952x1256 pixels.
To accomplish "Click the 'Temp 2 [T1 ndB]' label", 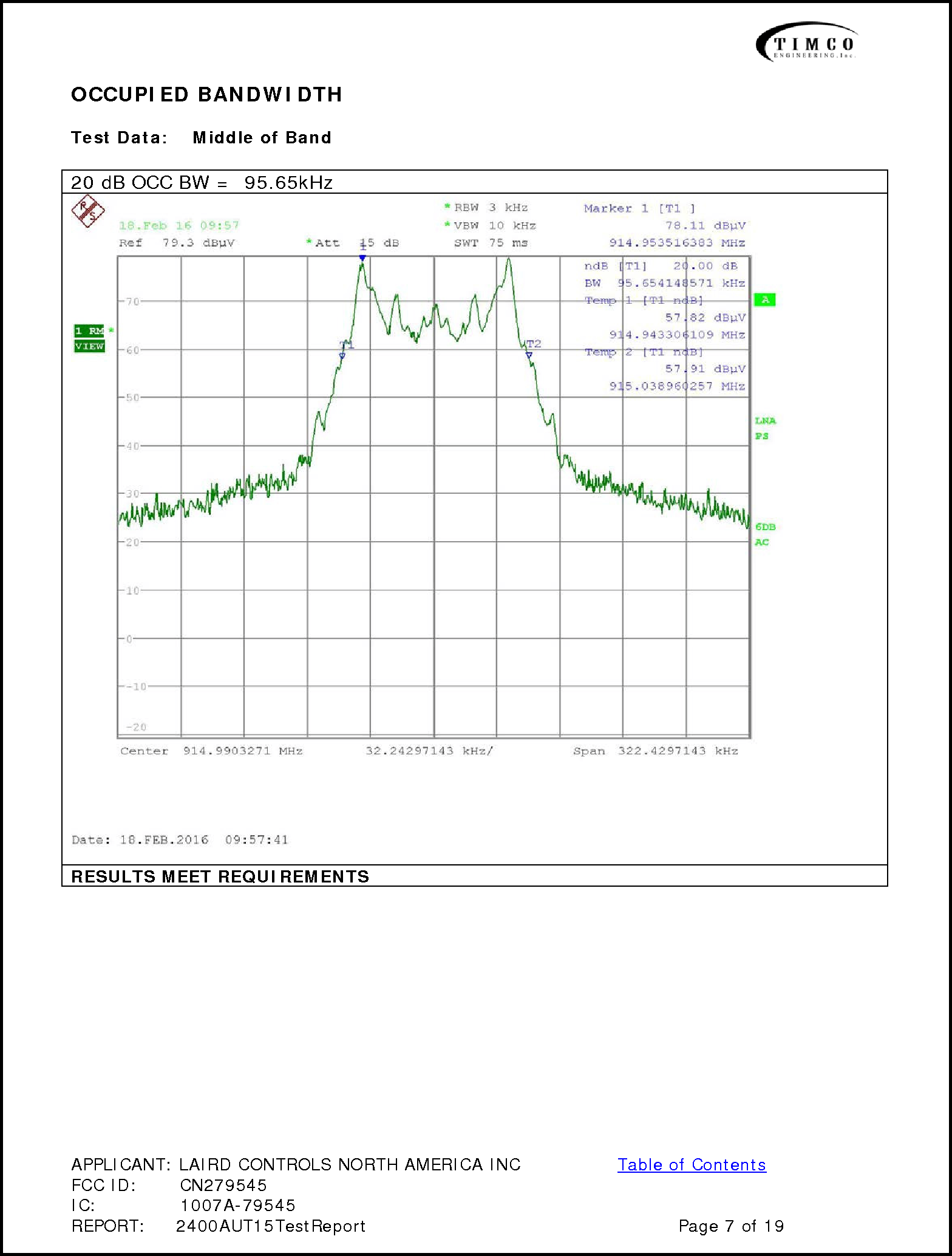I will 644,352.
